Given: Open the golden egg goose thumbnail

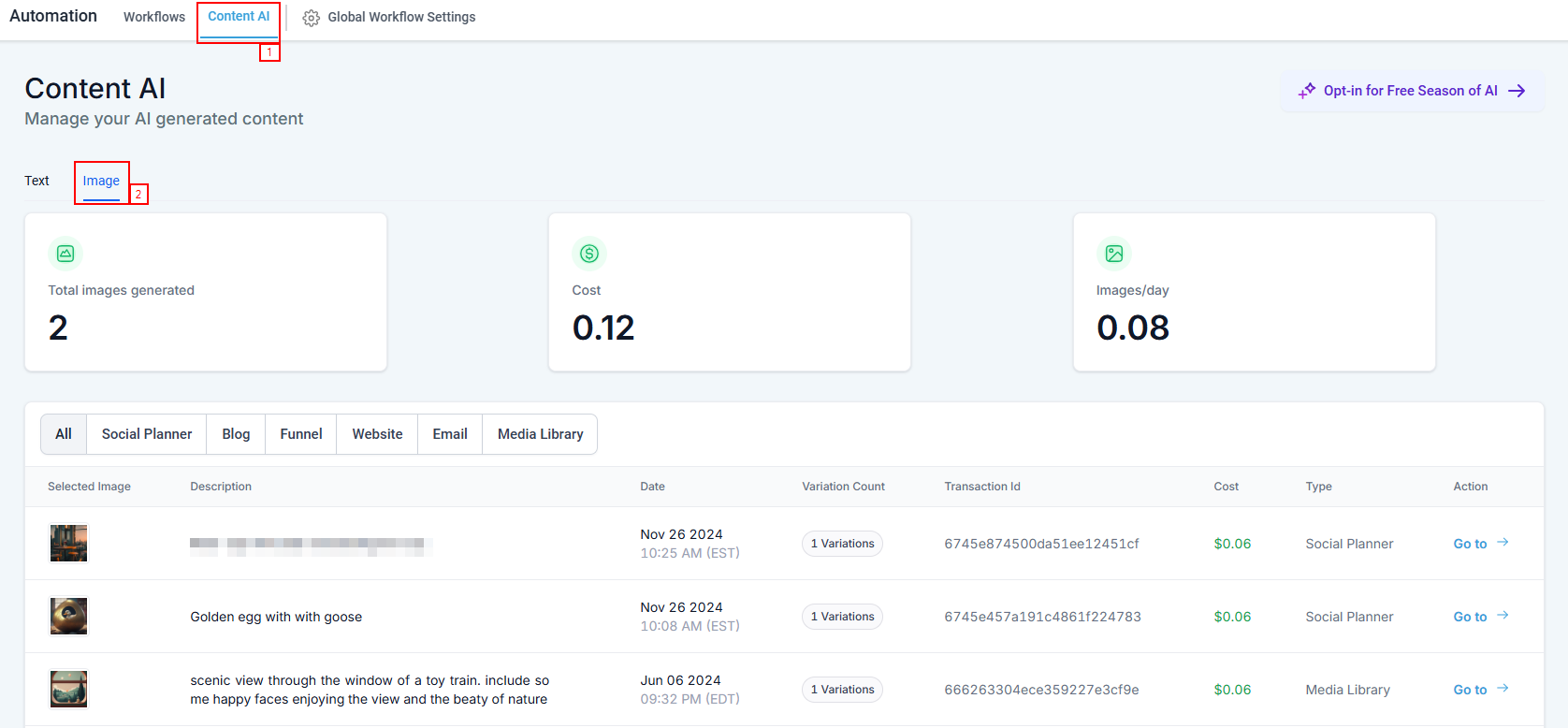Looking at the screenshot, I should (x=68, y=617).
